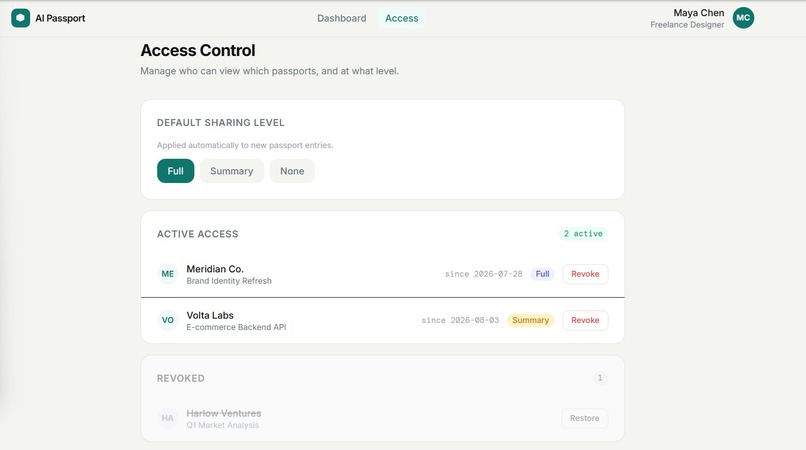Screen dimensions: 806x450
Task: Click 'since 2026-08-03' date text
Action: (x=460, y=320)
